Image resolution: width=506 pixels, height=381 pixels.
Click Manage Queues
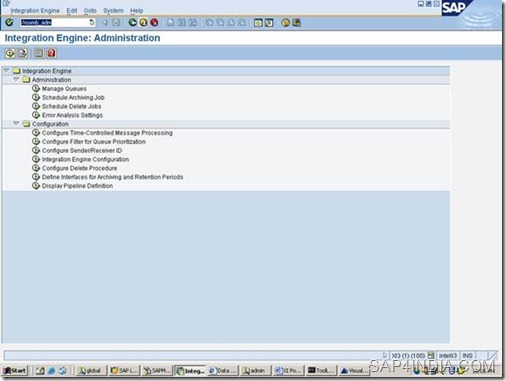[64, 89]
